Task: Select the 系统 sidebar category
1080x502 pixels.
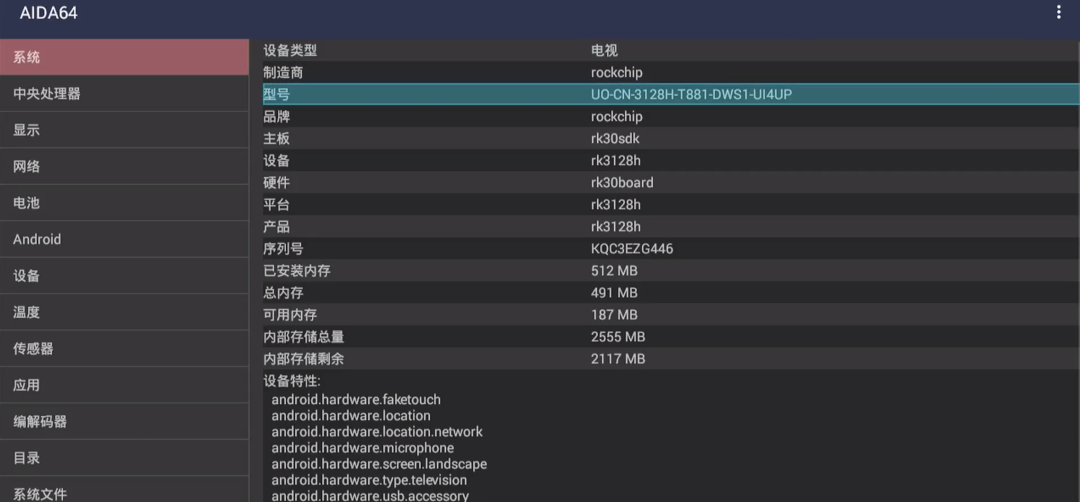Action: point(124,57)
